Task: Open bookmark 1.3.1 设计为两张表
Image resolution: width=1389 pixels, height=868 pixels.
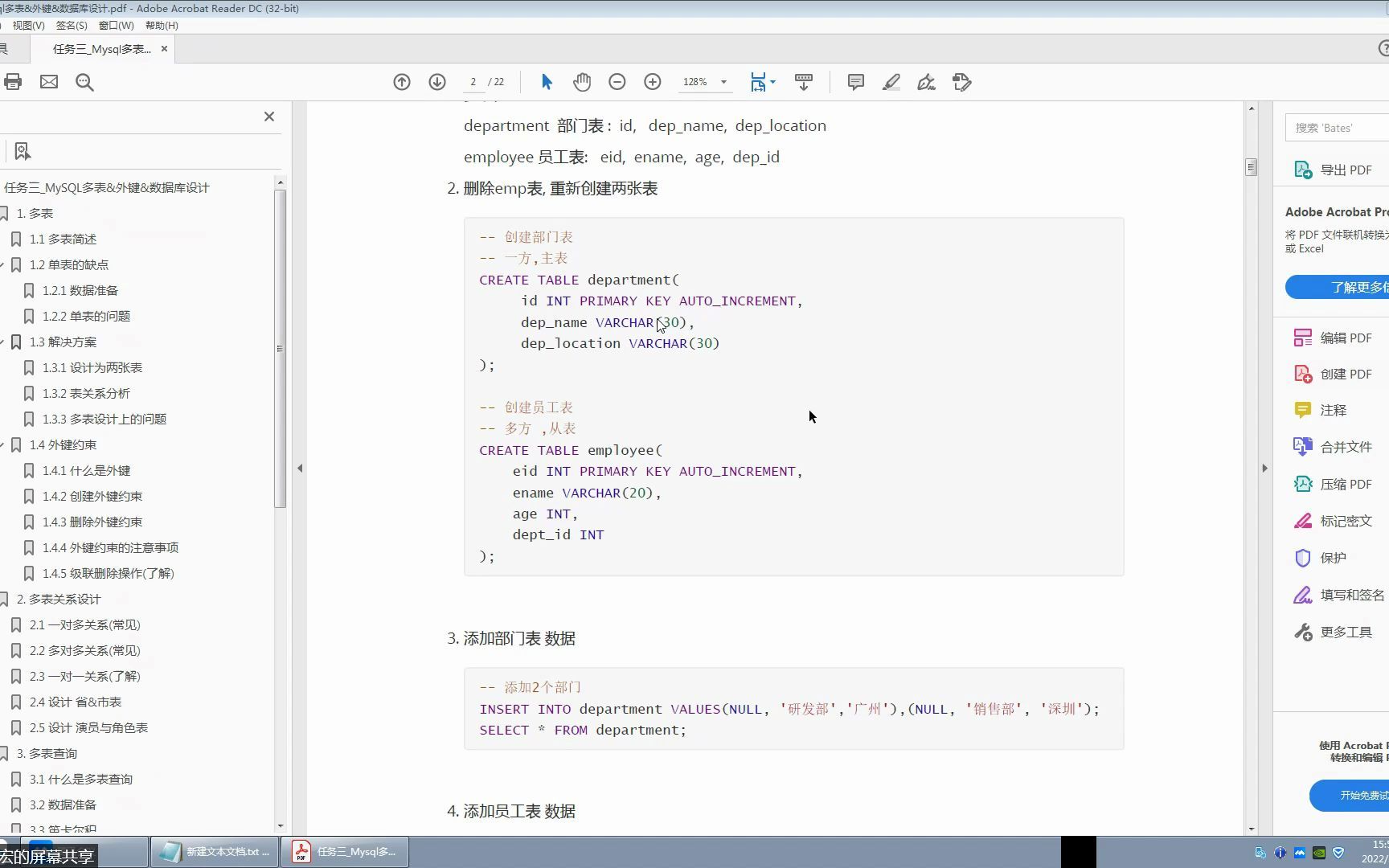Action: click(x=92, y=367)
